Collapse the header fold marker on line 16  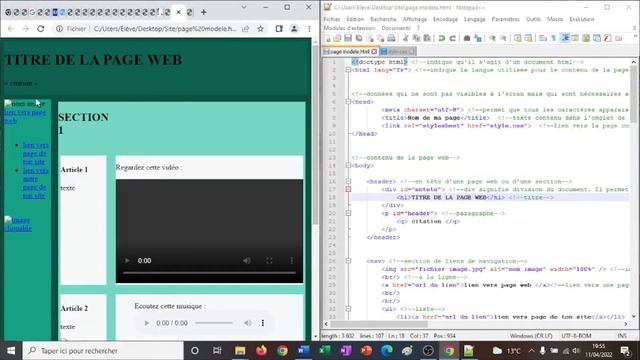(x=348, y=181)
